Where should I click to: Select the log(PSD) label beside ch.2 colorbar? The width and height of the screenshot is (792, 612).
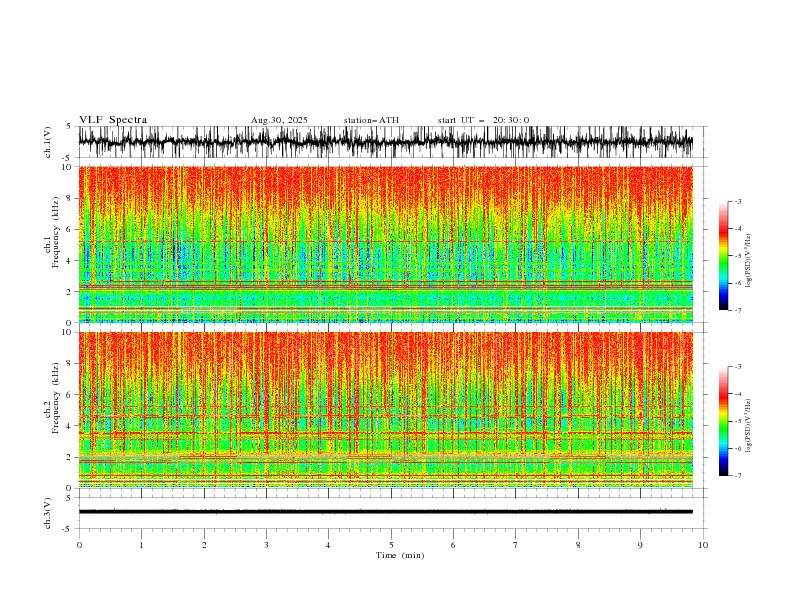click(x=749, y=425)
